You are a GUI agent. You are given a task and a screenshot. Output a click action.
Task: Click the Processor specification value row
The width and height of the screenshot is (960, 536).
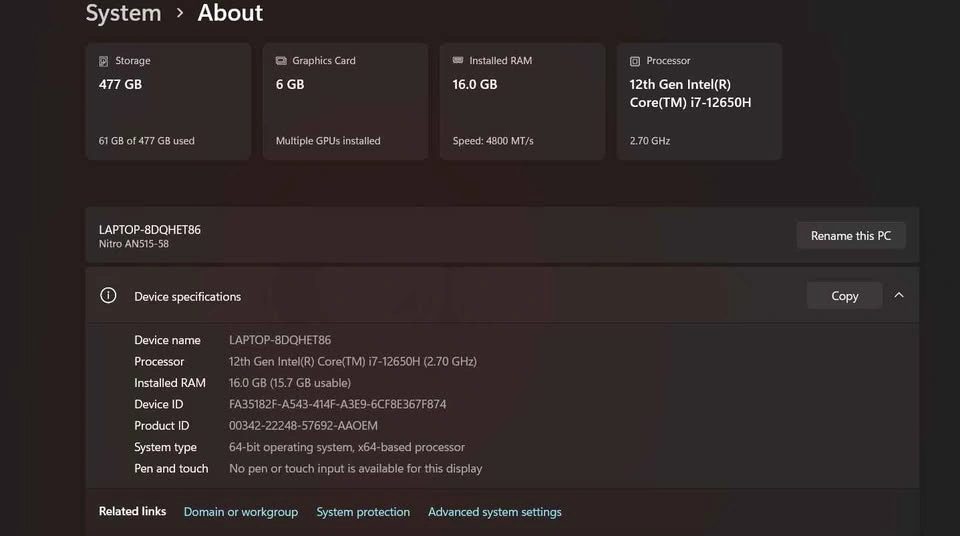(x=353, y=361)
